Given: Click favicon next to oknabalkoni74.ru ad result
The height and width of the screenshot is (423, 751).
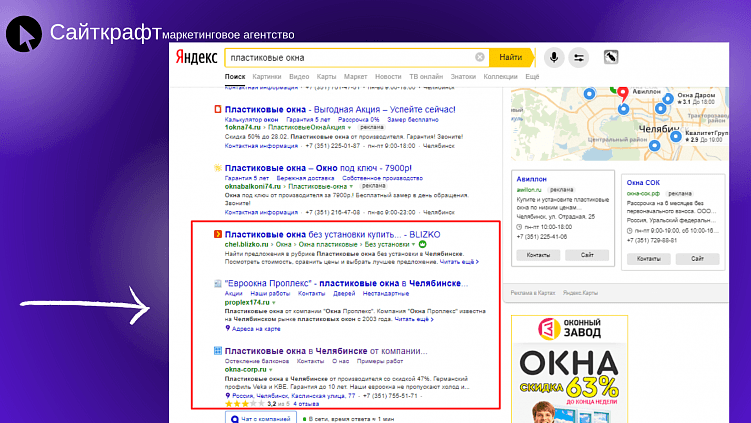Looking at the screenshot, I should [x=217, y=168].
